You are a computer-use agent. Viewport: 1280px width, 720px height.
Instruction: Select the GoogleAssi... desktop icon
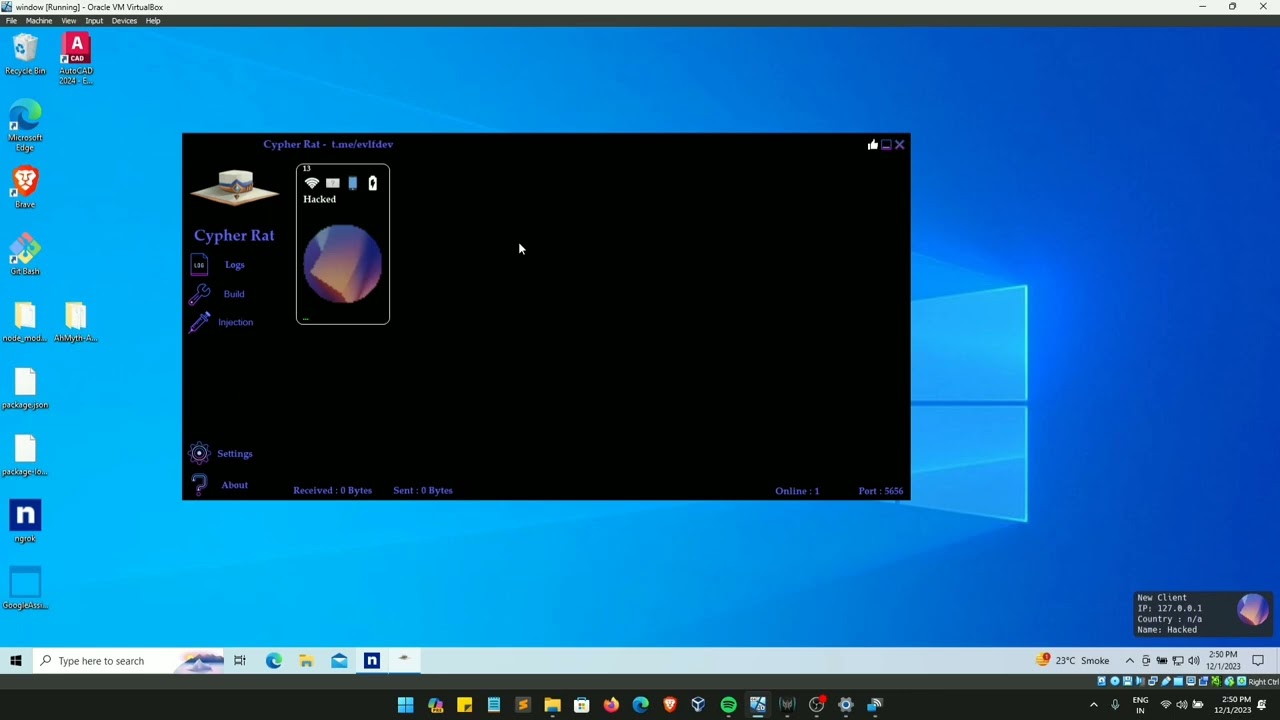pyautogui.click(x=25, y=589)
